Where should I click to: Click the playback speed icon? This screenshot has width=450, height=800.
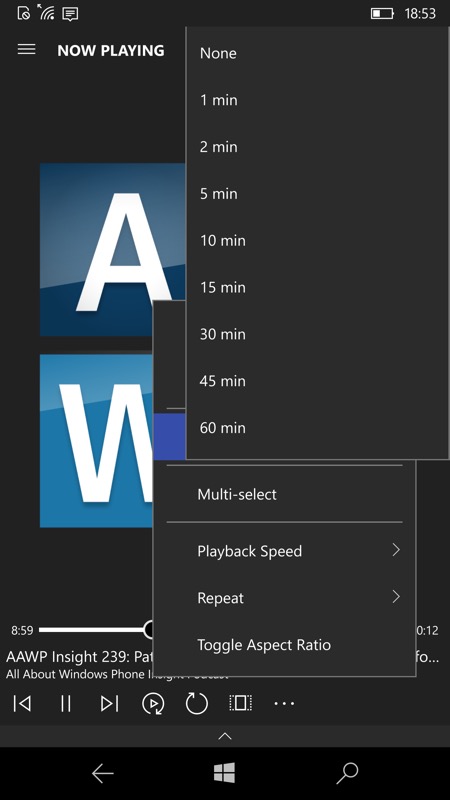153,704
